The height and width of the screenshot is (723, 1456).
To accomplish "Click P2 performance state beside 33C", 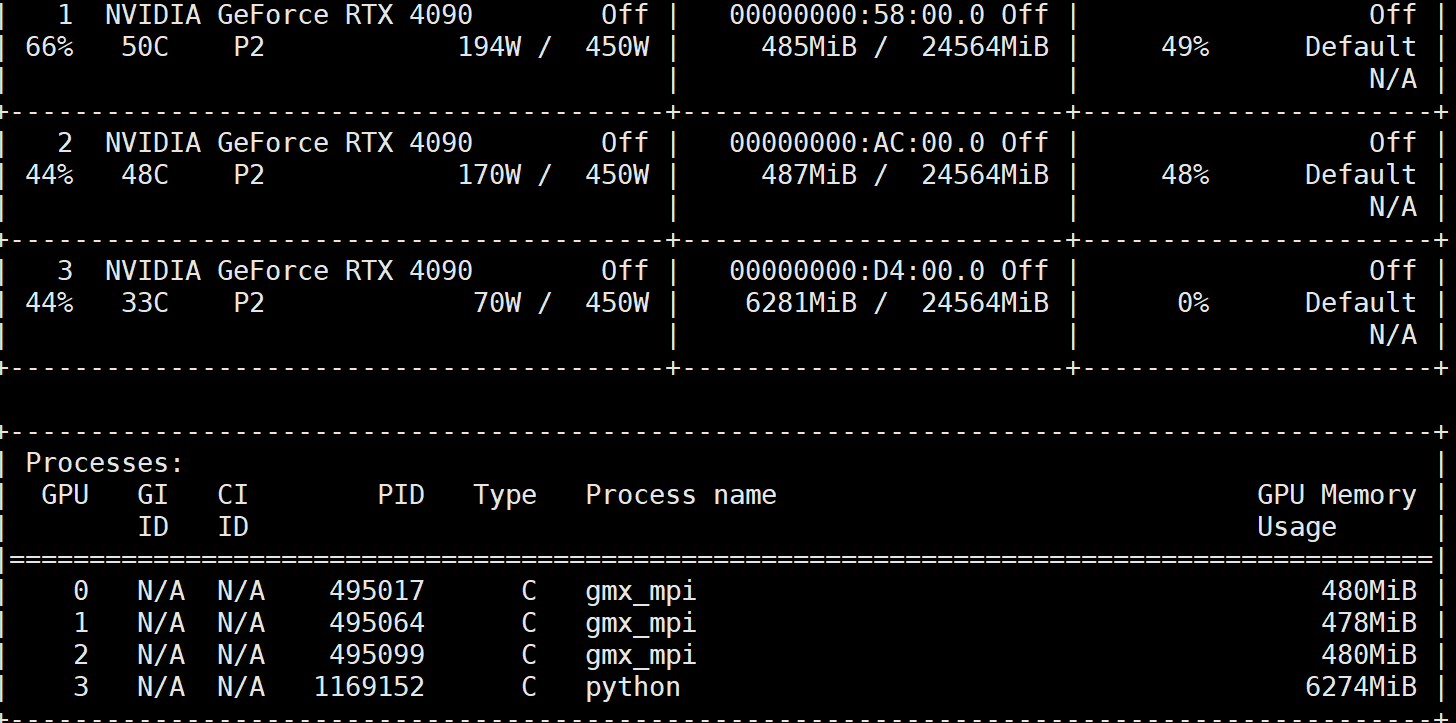I will click(249, 303).
